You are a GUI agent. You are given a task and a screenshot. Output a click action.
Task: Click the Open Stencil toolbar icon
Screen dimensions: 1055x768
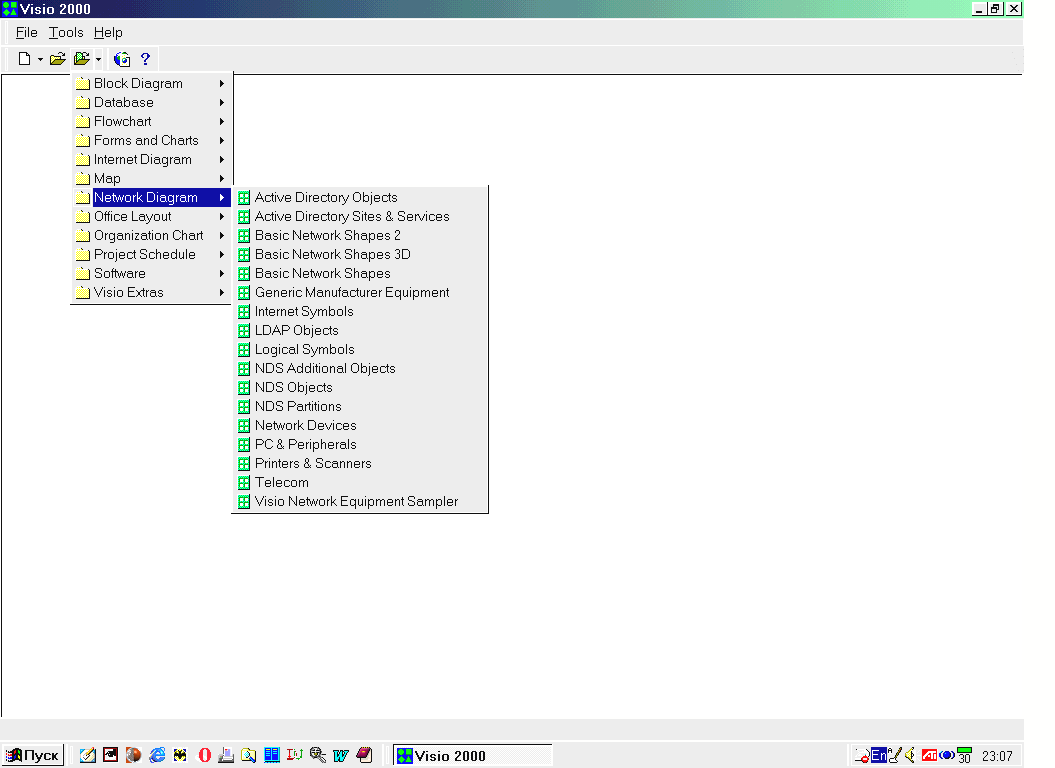click(81, 59)
